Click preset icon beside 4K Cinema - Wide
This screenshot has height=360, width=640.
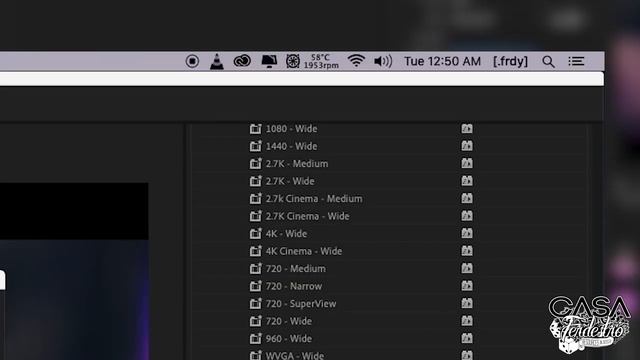[256, 251]
